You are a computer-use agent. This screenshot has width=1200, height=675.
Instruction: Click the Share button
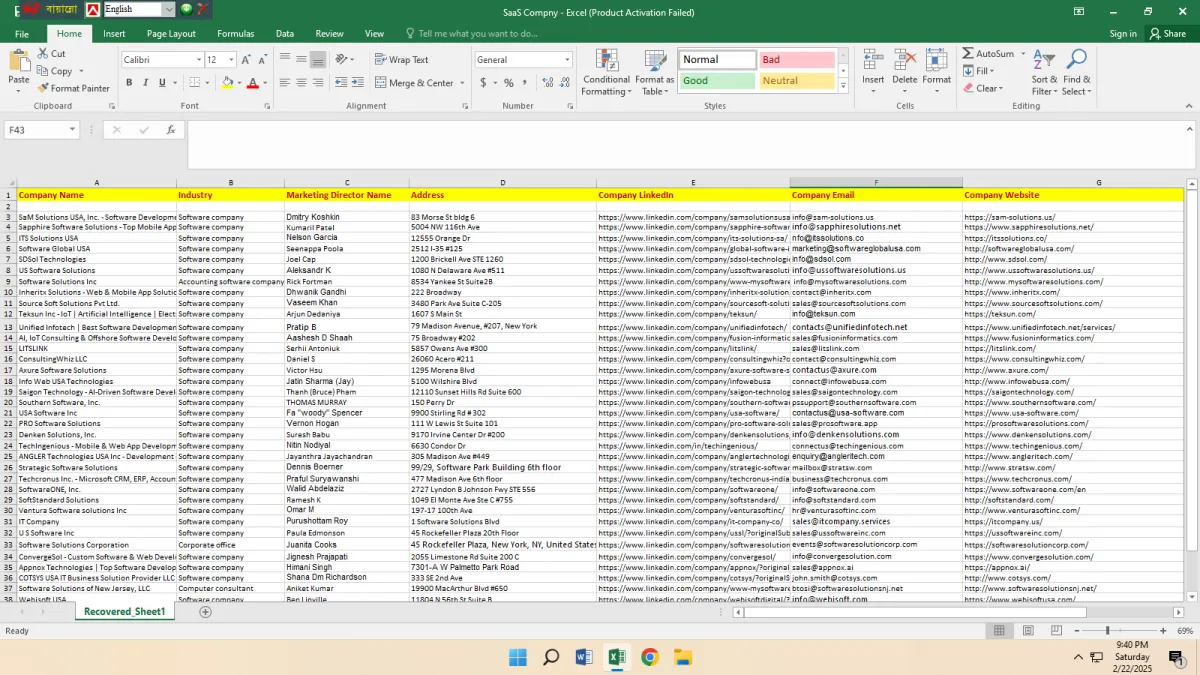[x=1168, y=33]
